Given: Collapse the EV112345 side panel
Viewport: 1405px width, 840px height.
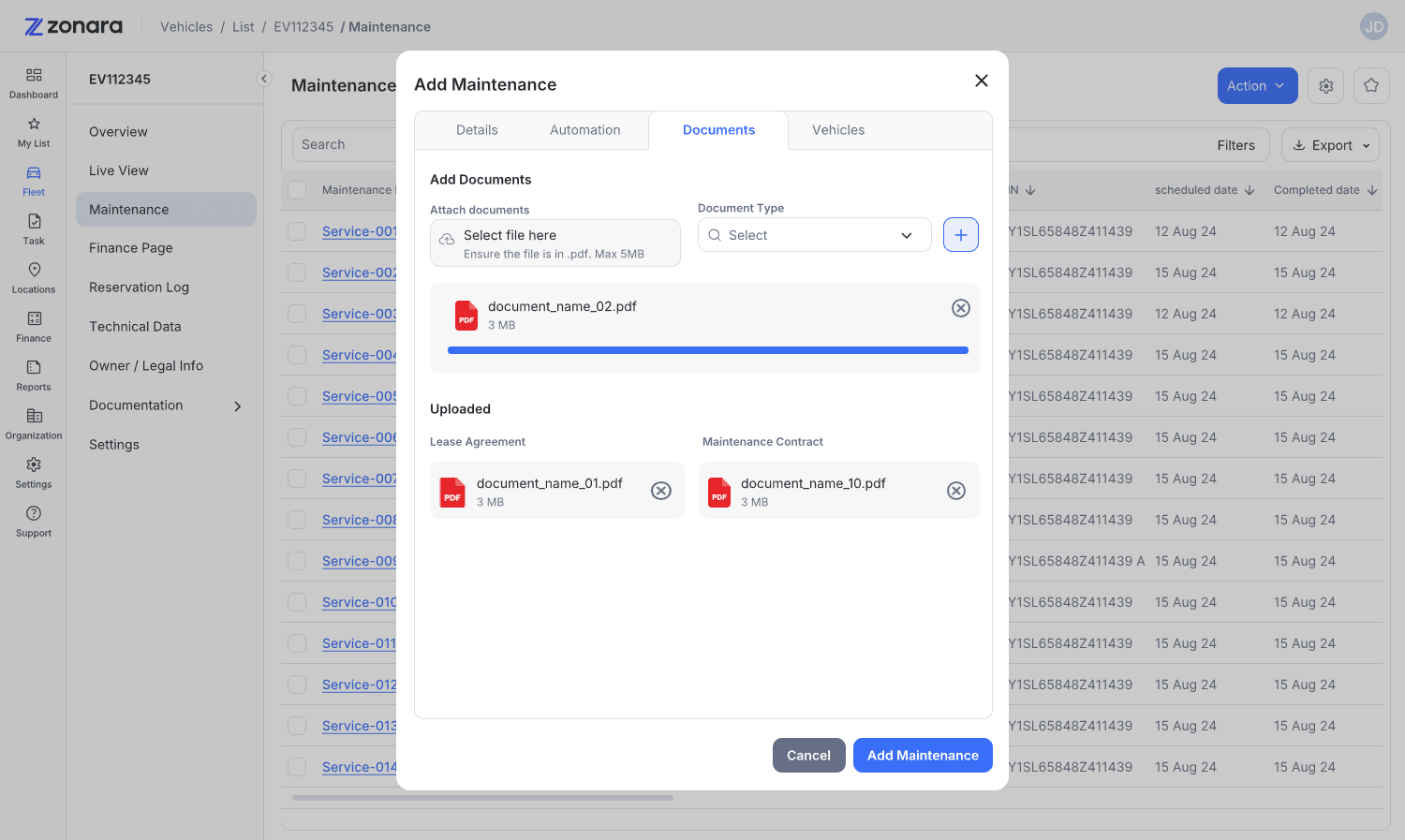Looking at the screenshot, I should pyautogui.click(x=264, y=79).
